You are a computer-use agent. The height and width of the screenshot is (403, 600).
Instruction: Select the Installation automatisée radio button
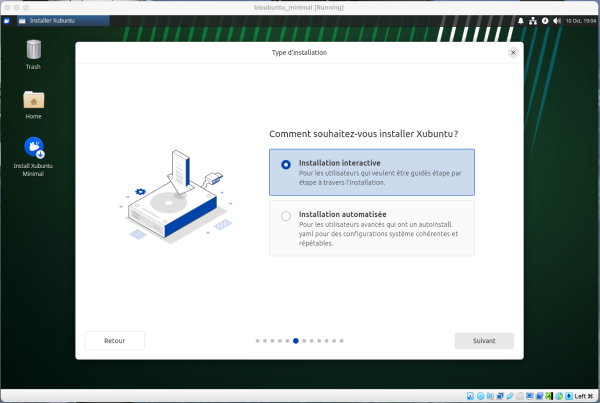pos(286,216)
